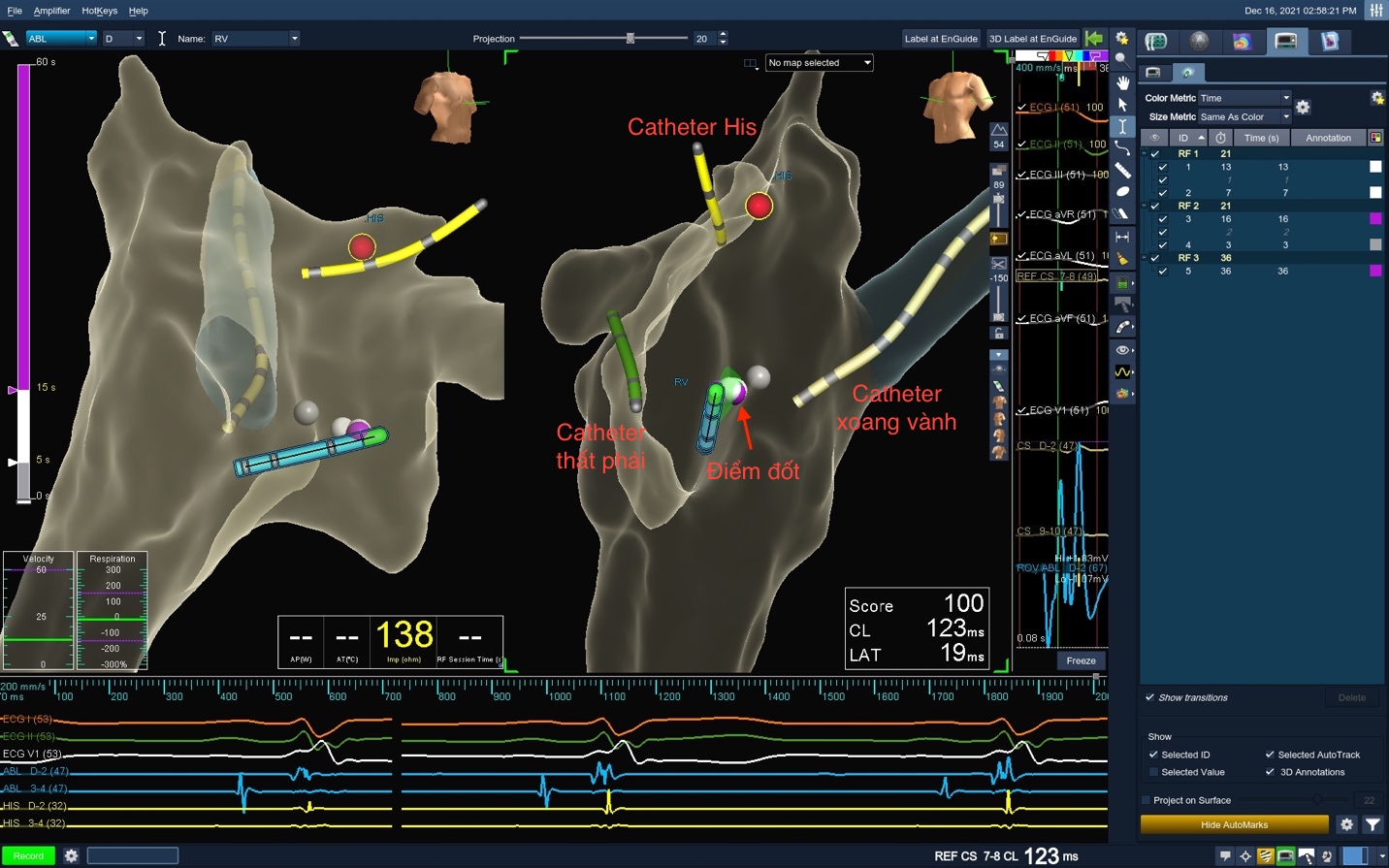Screen dimensions: 1389x868
Task: Open the Amplifier menu
Action: coord(51,11)
